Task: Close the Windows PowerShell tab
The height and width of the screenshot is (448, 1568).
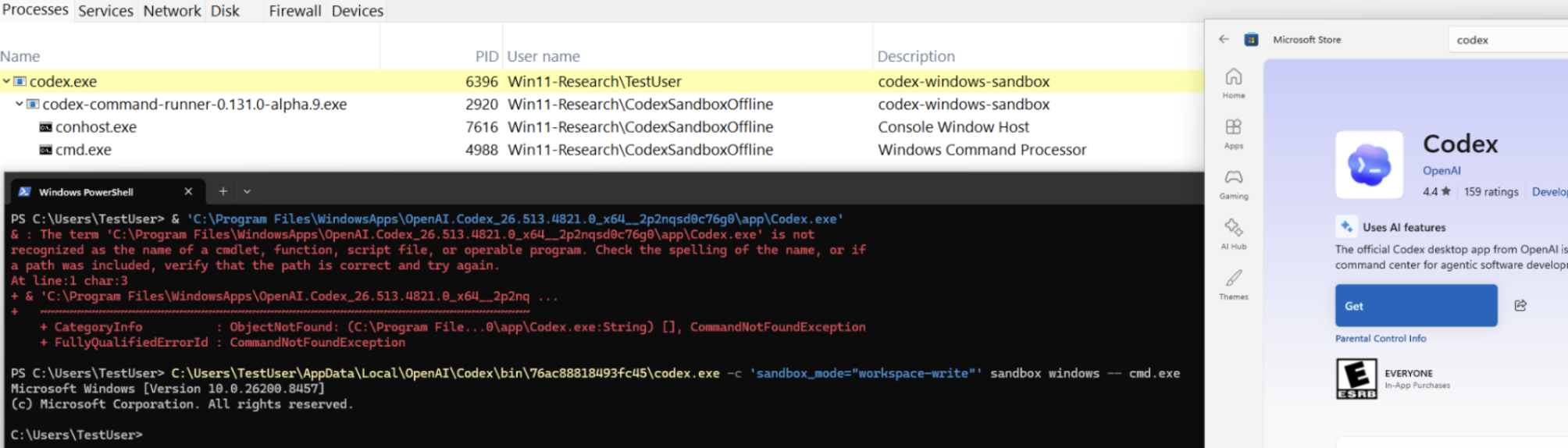Action: [x=188, y=191]
